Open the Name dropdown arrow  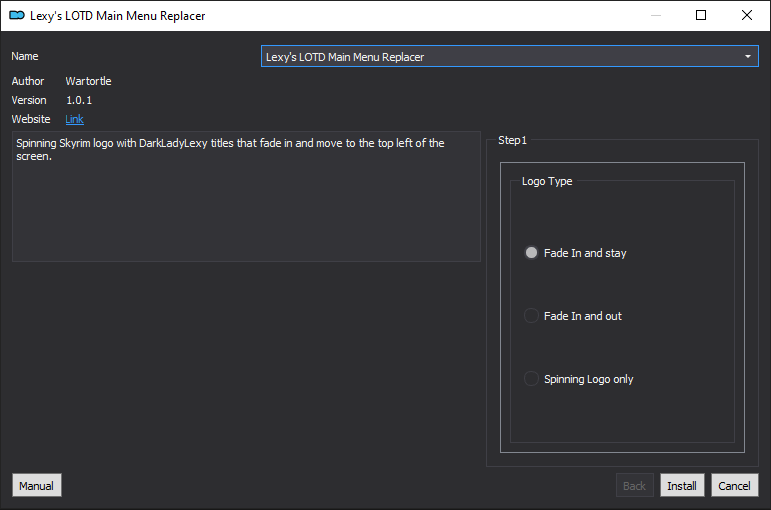[x=747, y=57]
